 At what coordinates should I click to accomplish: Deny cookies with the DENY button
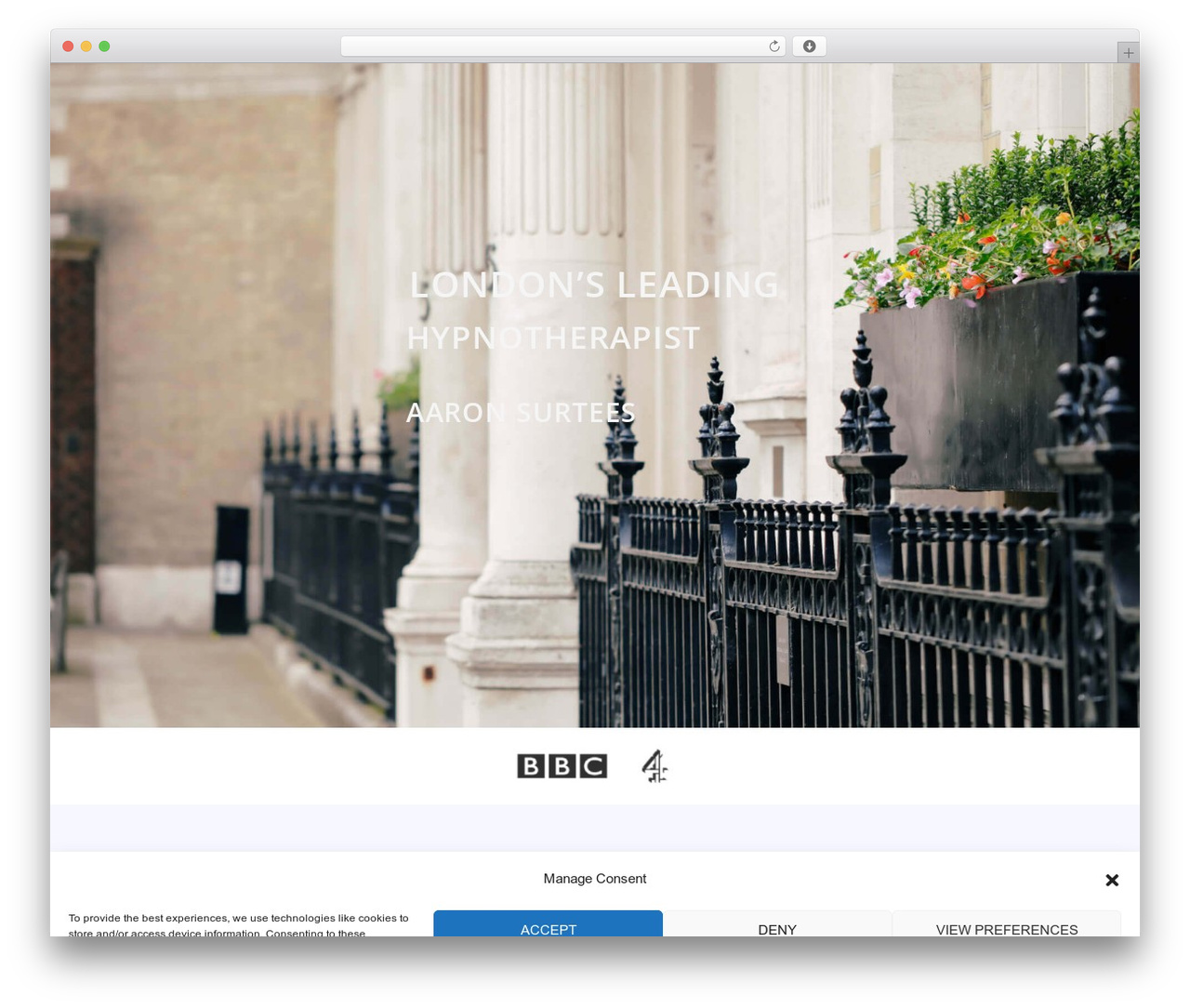pyautogui.click(x=777, y=923)
